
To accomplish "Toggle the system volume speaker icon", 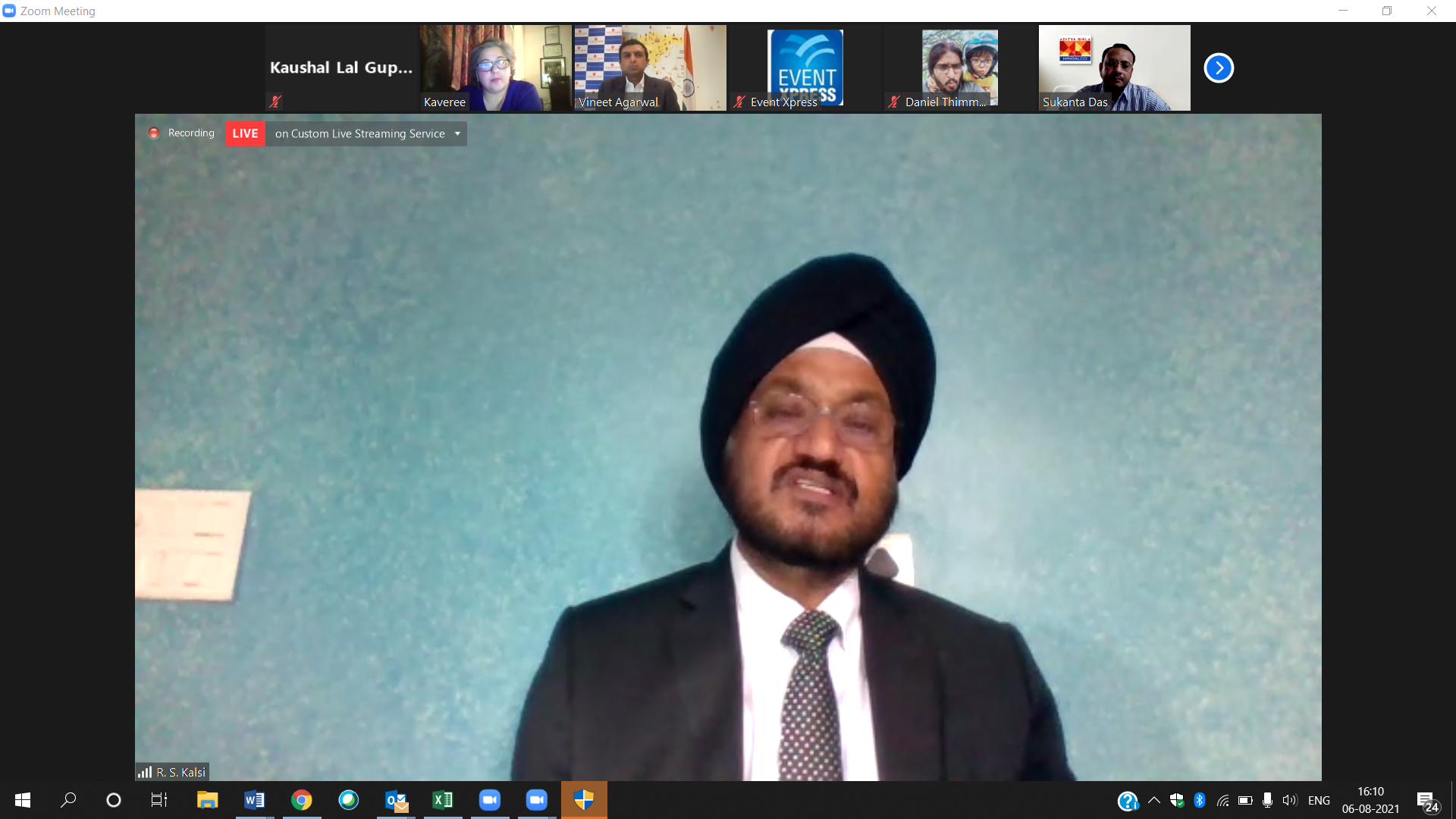I will coord(1289,800).
